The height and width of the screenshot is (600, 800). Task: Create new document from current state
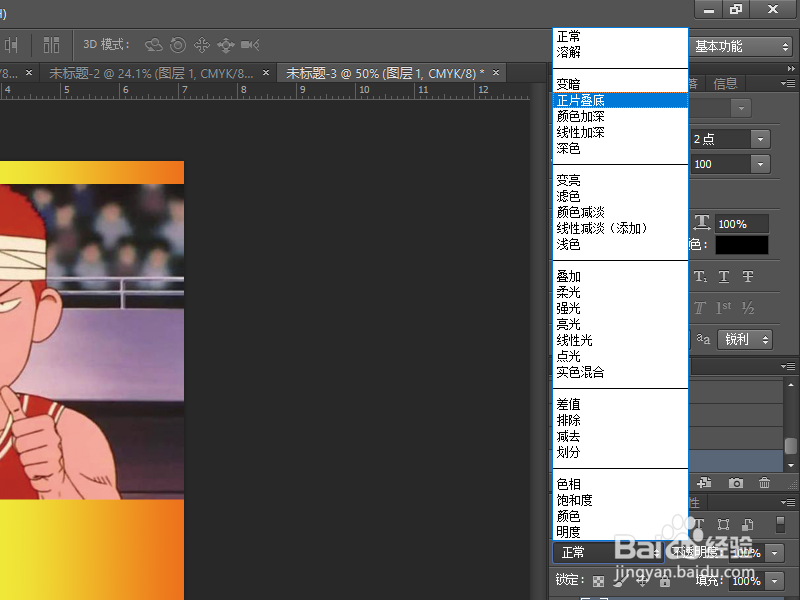[705, 483]
